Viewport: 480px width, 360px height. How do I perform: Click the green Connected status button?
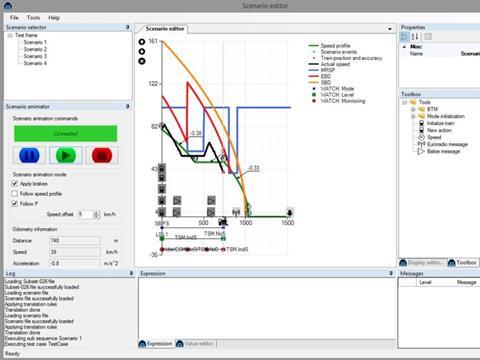[66, 134]
